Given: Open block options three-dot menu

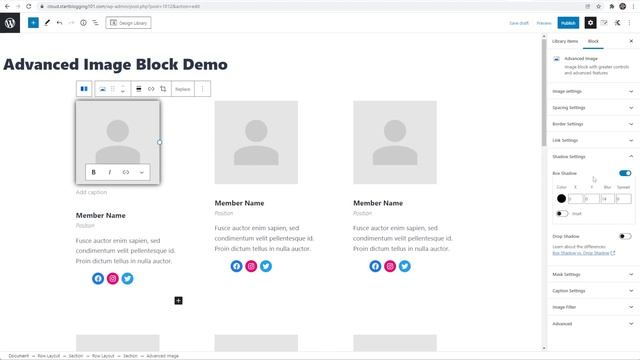Looking at the screenshot, I should point(202,89).
